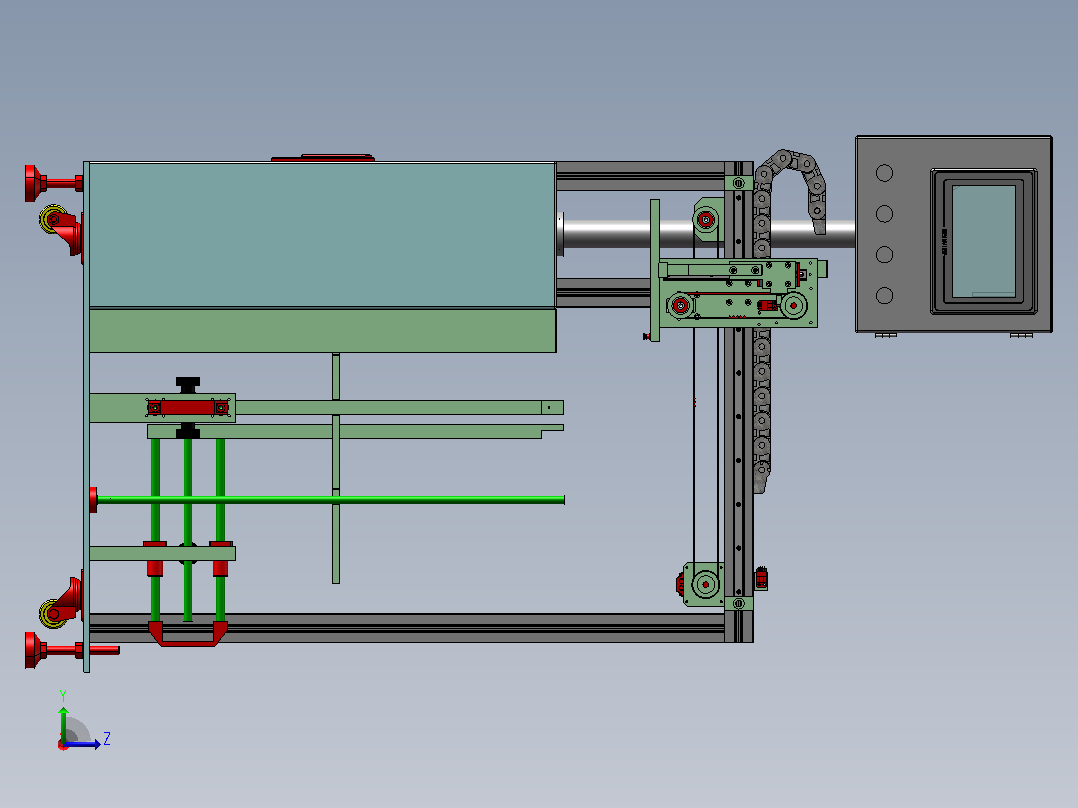Select the red bar with two bearing ends
This screenshot has height=808, width=1078.
point(188,408)
